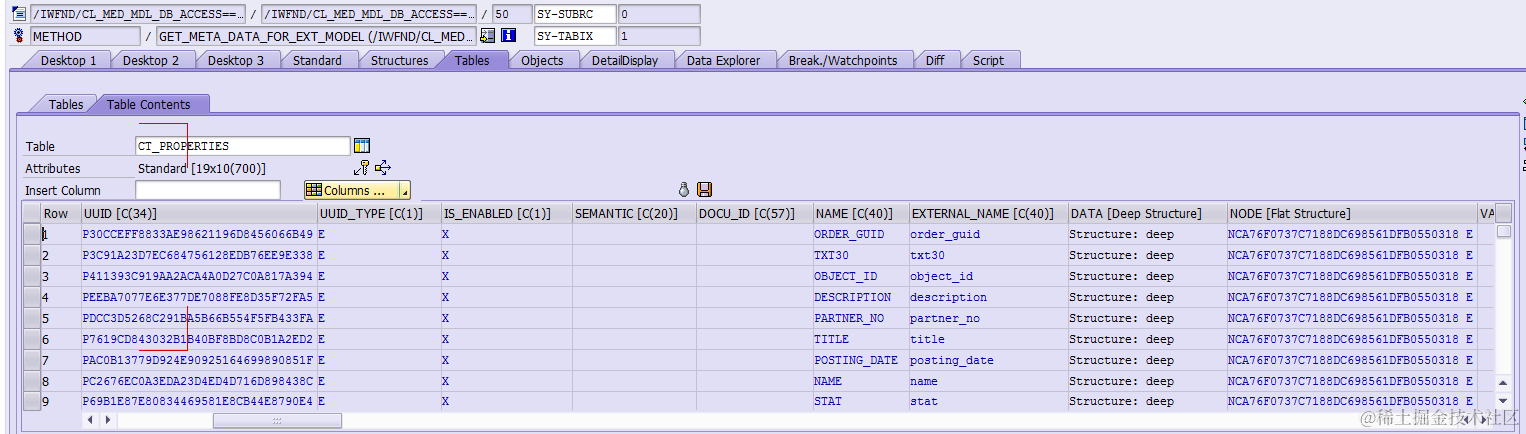Click the debugger icon beside METHOD field
This screenshot has width=1526, height=434.
19,36
